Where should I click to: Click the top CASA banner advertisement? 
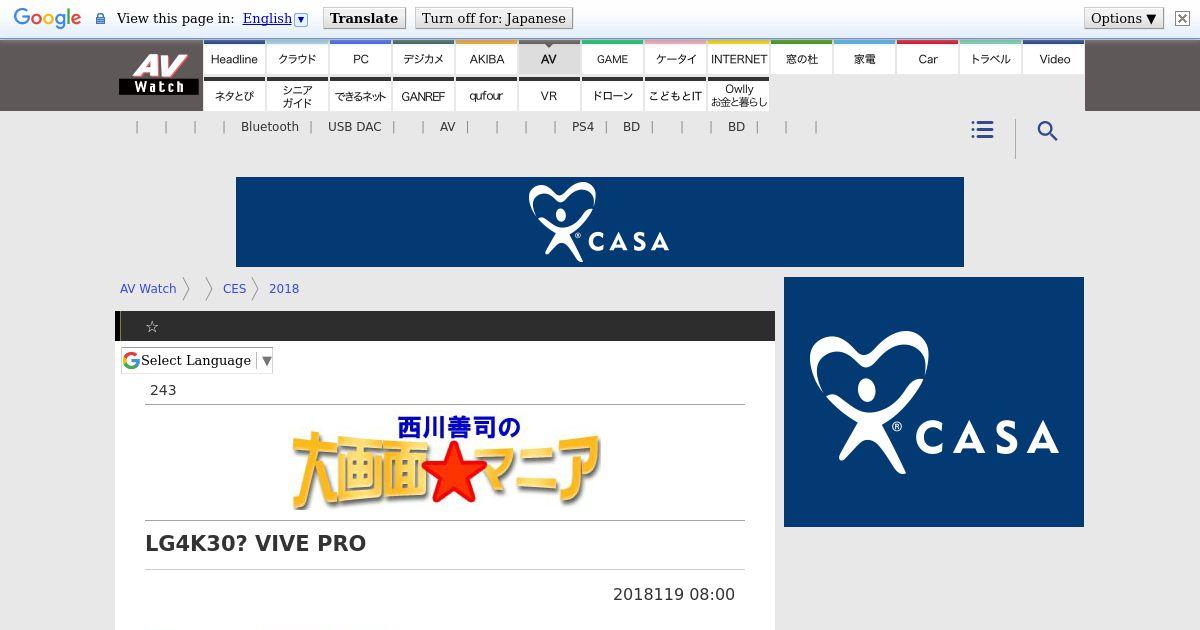pyautogui.click(x=600, y=222)
